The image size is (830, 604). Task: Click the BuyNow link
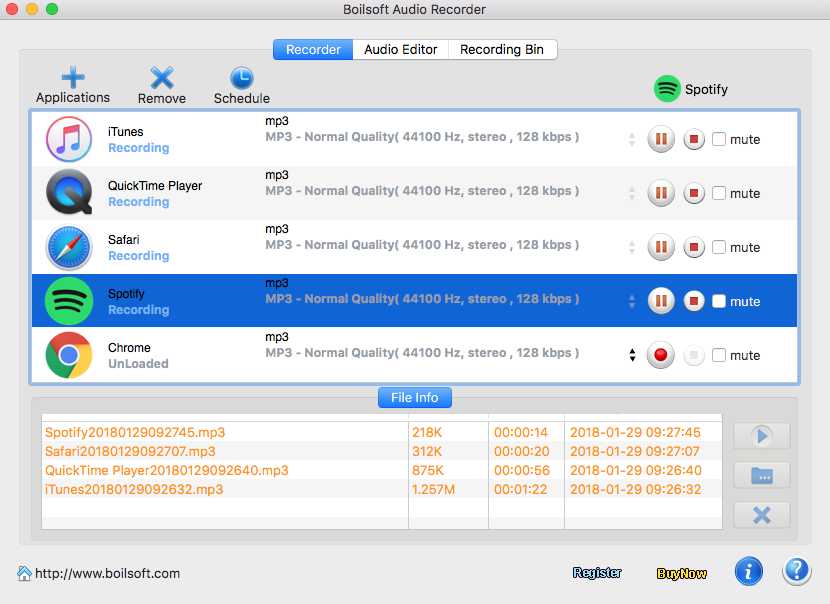point(682,573)
